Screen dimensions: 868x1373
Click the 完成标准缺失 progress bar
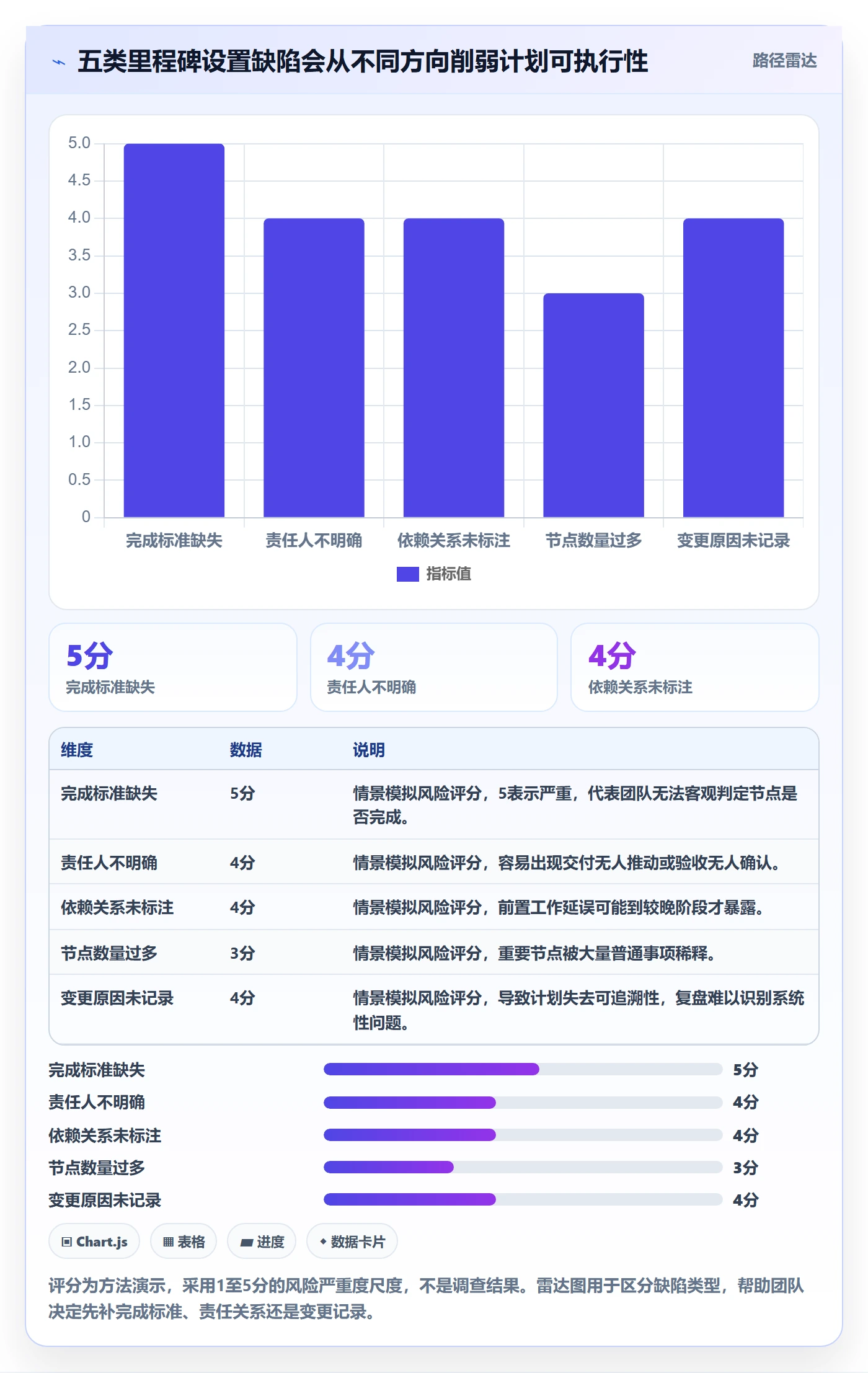click(523, 1069)
